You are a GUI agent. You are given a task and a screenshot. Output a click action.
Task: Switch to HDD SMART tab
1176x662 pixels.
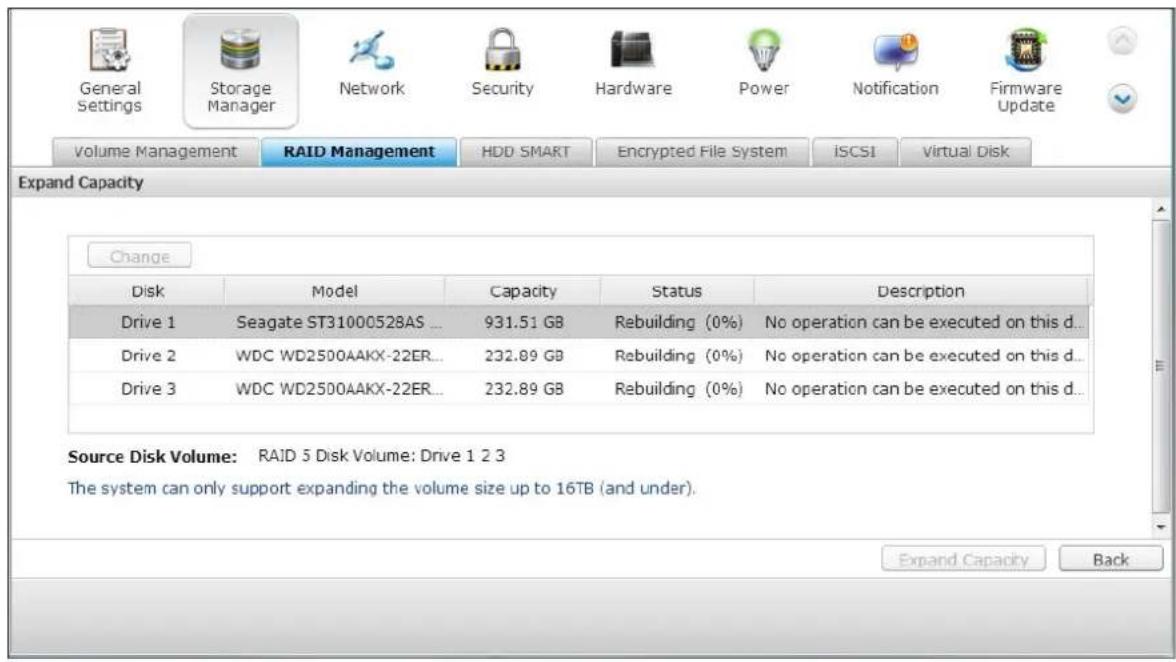(x=526, y=151)
